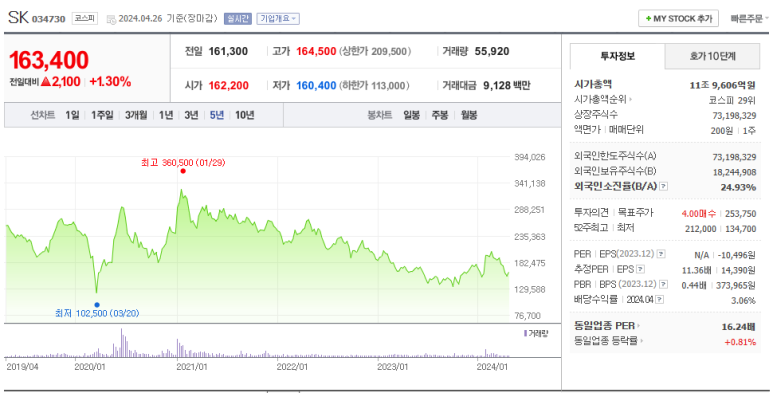The width and height of the screenshot is (773, 393).
Task: Open help icon next to PBR BPS (2023.12)
Action: (x=664, y=285)
